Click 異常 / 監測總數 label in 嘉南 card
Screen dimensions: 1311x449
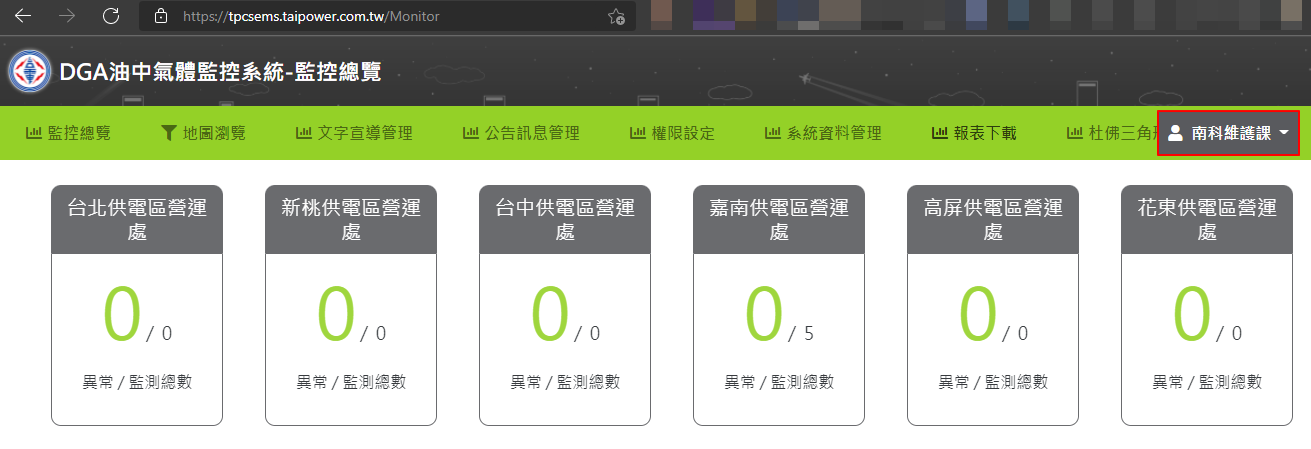(779, 382)
